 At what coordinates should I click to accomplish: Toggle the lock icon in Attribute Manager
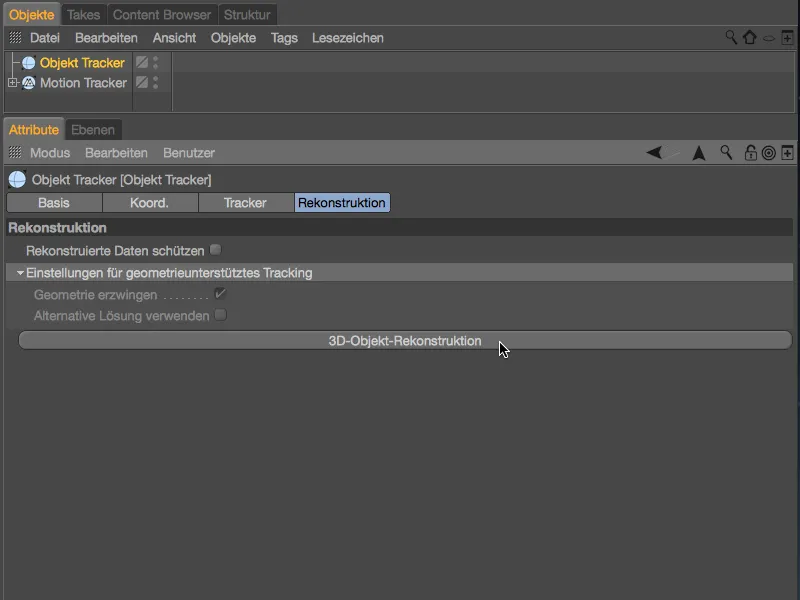point(750,153)
